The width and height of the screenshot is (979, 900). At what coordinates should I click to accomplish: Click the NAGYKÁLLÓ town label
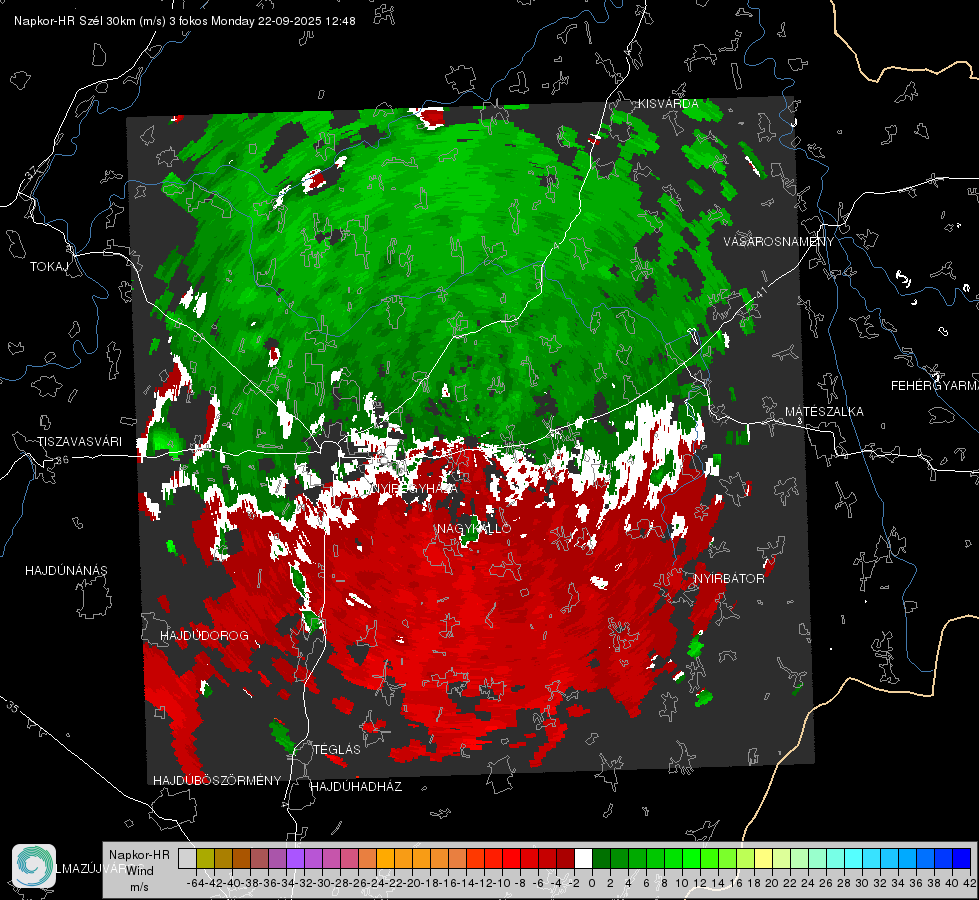tap(474, 528)
